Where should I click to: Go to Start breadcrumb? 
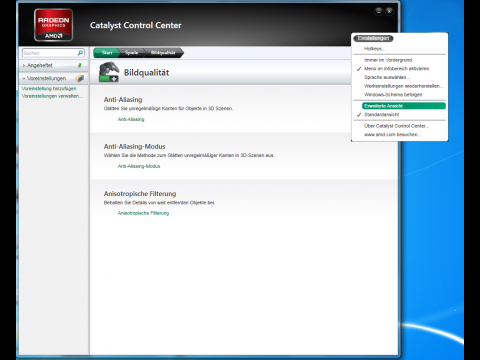[x=107, y=53]
